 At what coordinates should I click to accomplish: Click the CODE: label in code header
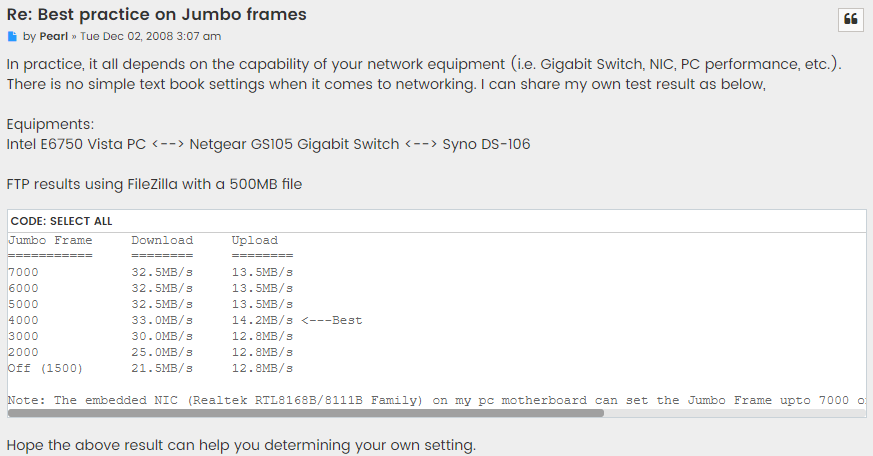29,221
